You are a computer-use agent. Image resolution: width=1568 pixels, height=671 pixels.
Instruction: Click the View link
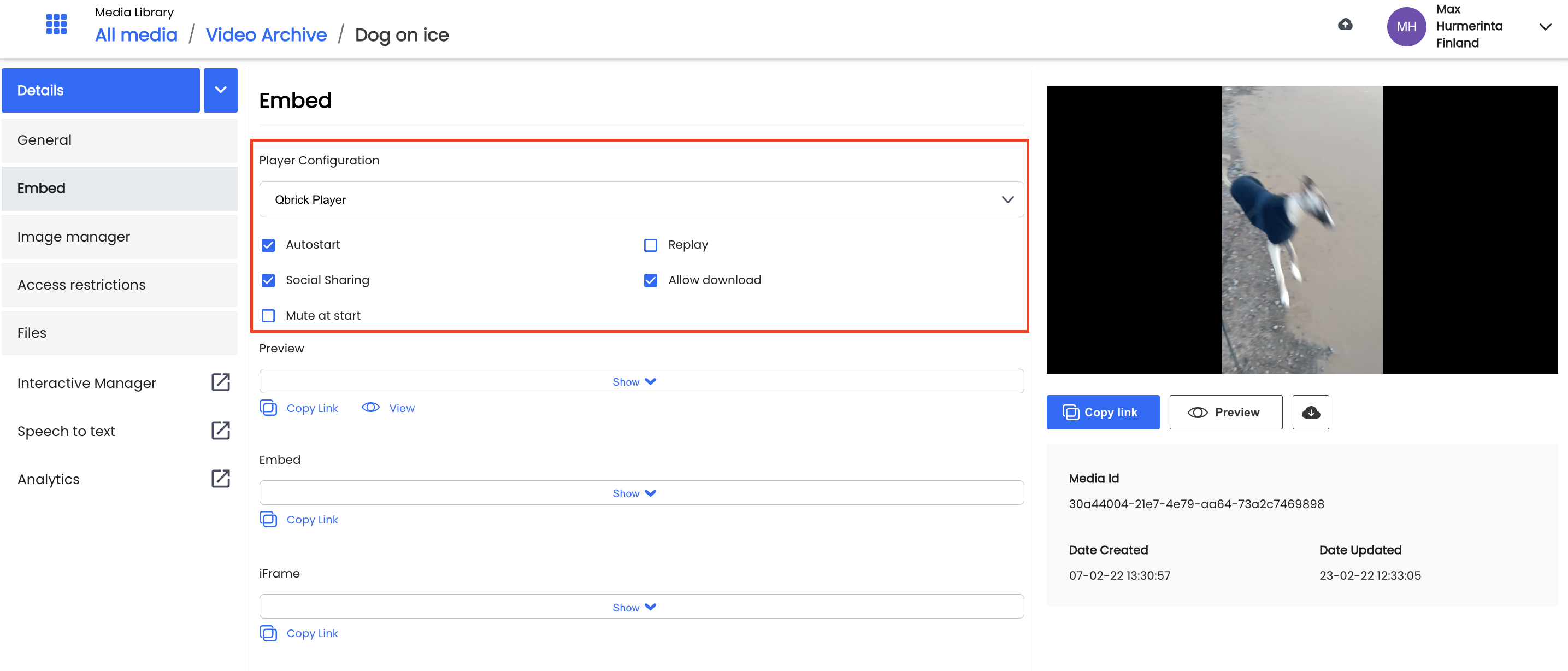pyautogui.click(x=402, y=409)
